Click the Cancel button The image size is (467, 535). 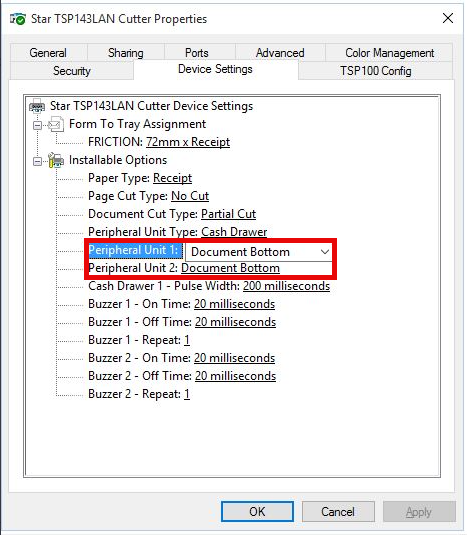click(x=338, y=511)
